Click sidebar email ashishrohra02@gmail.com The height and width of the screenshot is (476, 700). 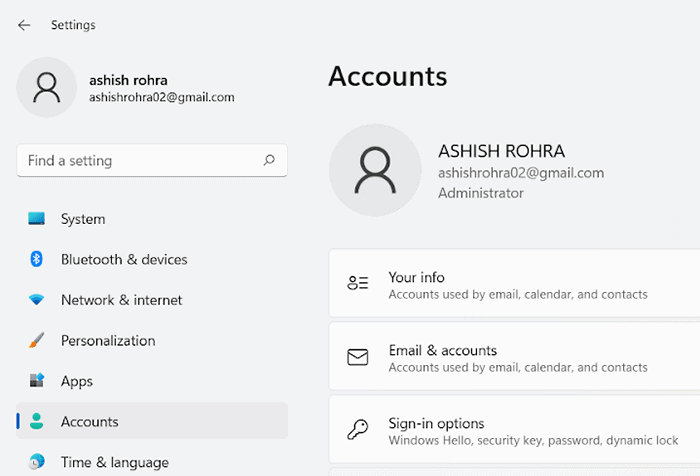[x=162, y=97]
